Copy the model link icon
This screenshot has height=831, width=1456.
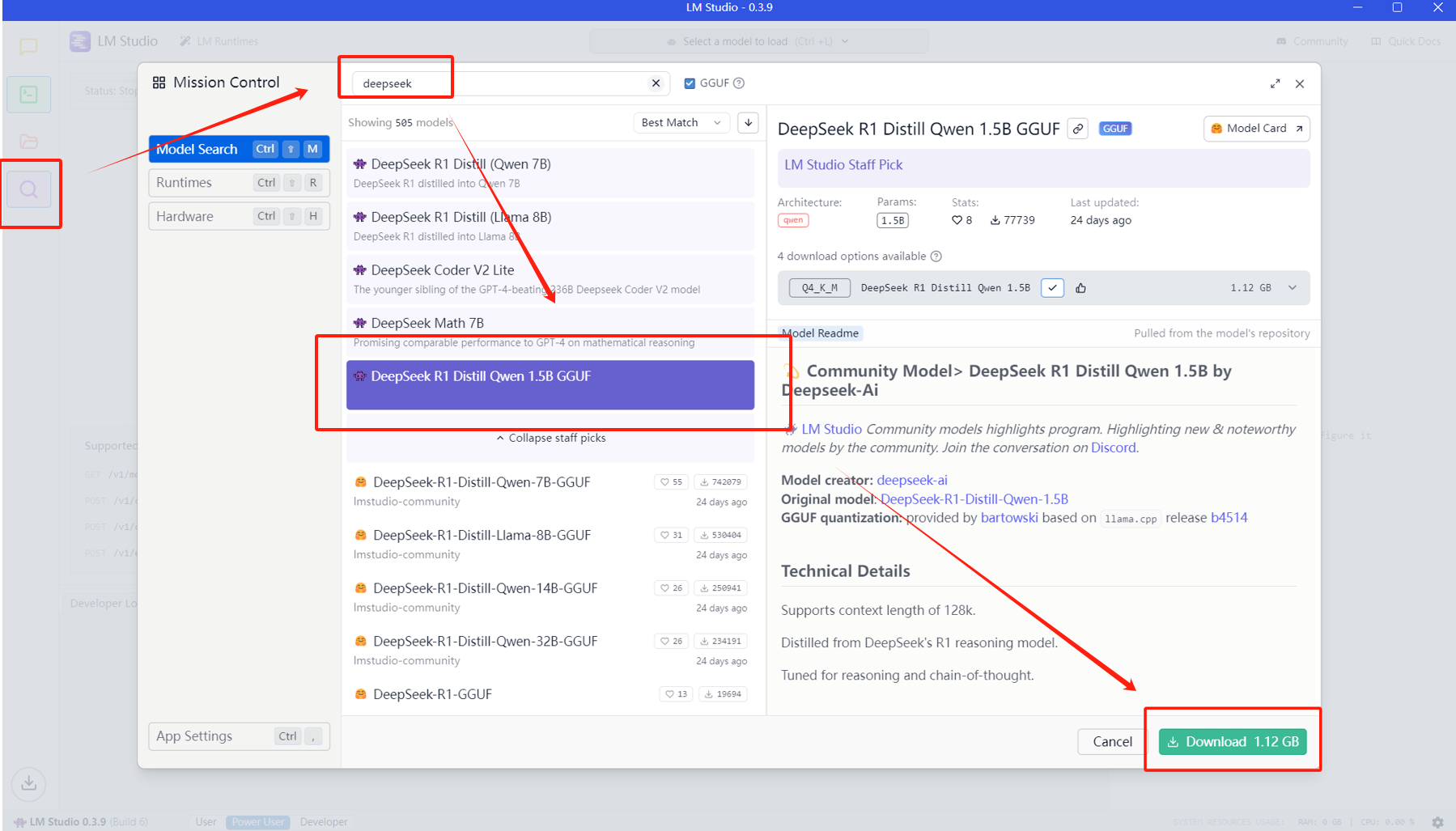(x=1078, y=129)
